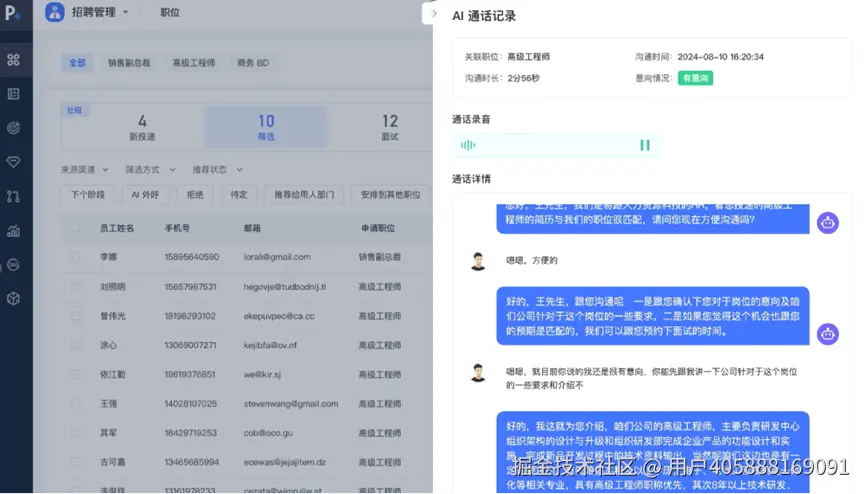Click phone number 15657987531
This screenshot has width=865, height=494.
click(x=190, y=286)
